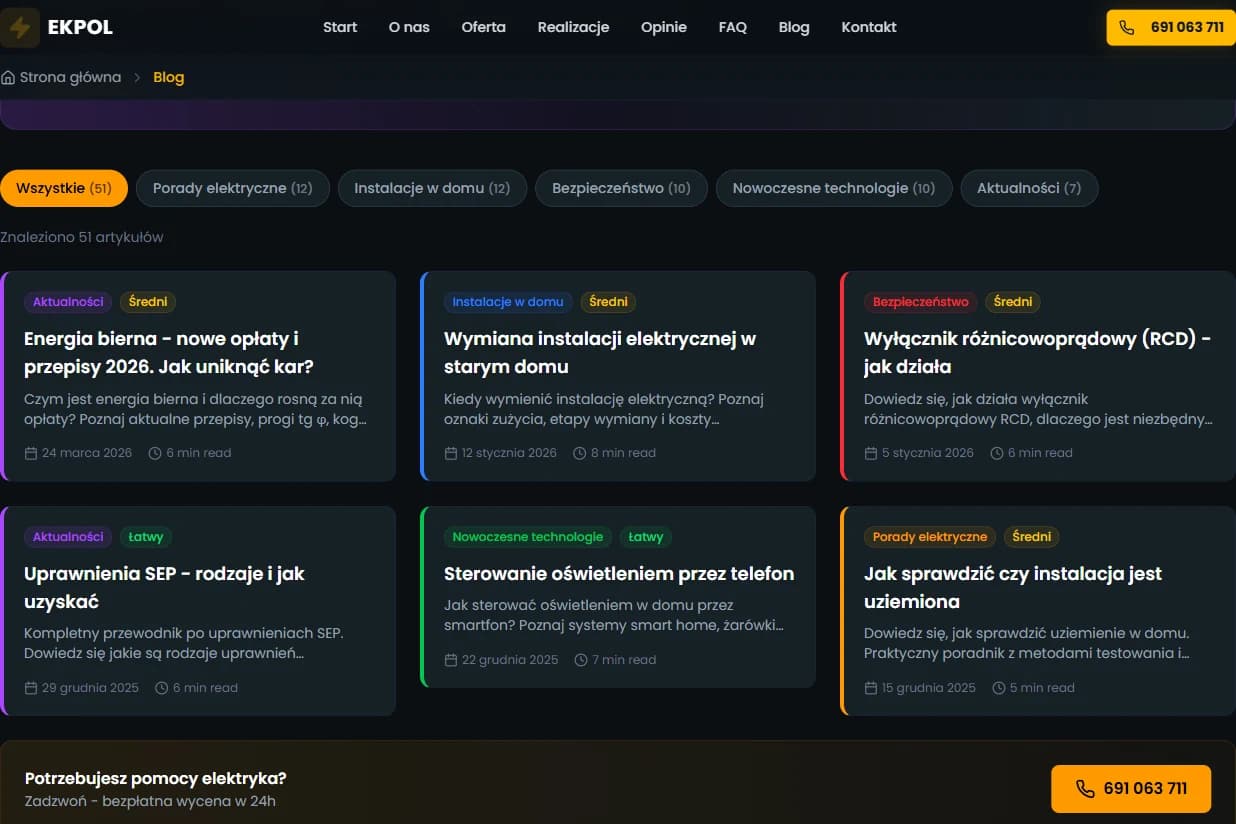Click the Aktualności tag on Uprawnienia SEP card

[x=68, y=537]
